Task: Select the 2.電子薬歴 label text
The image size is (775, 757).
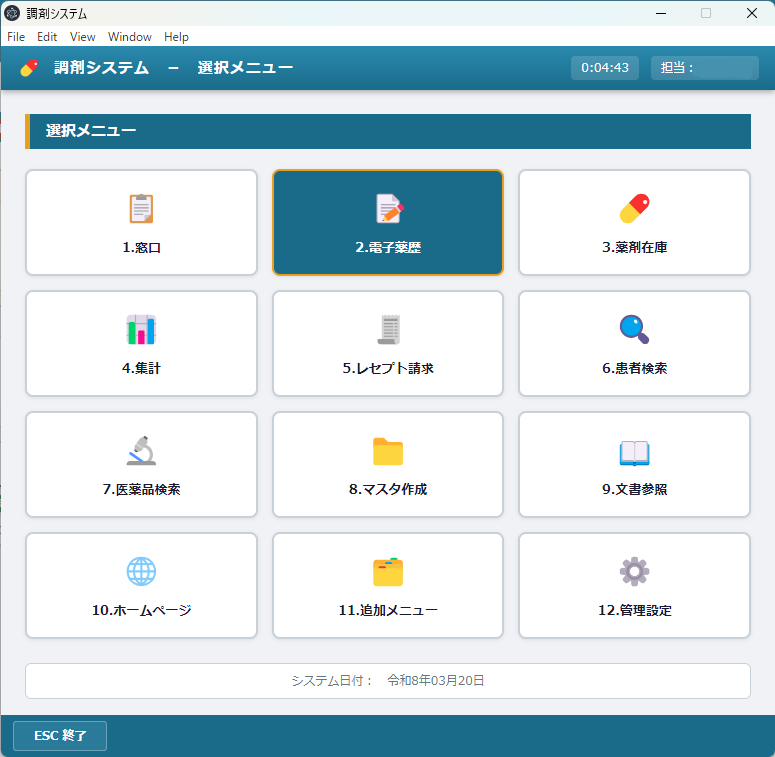Action: click(388, 247)
